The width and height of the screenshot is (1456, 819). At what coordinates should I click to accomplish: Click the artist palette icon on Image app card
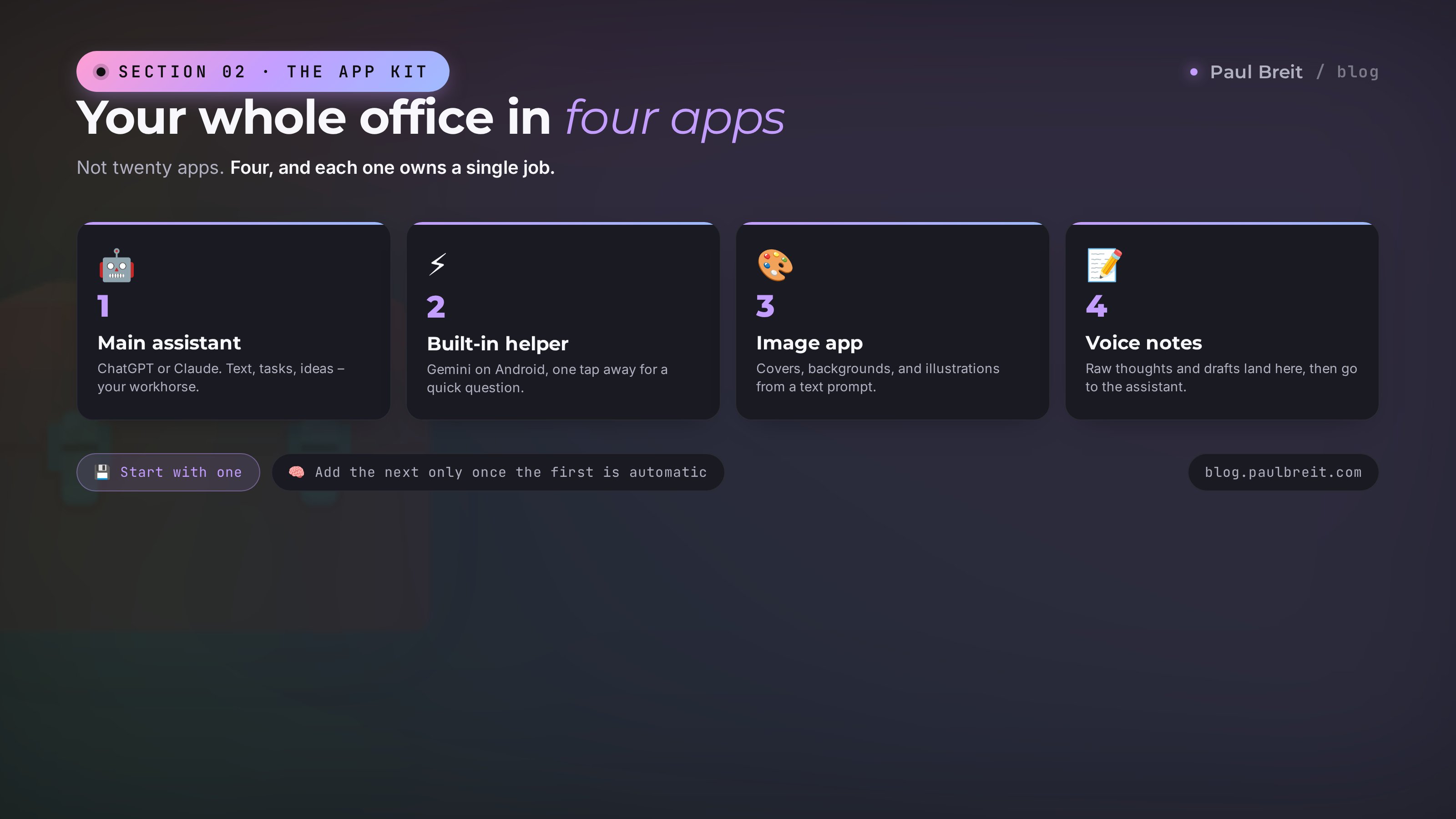point(775,265)
